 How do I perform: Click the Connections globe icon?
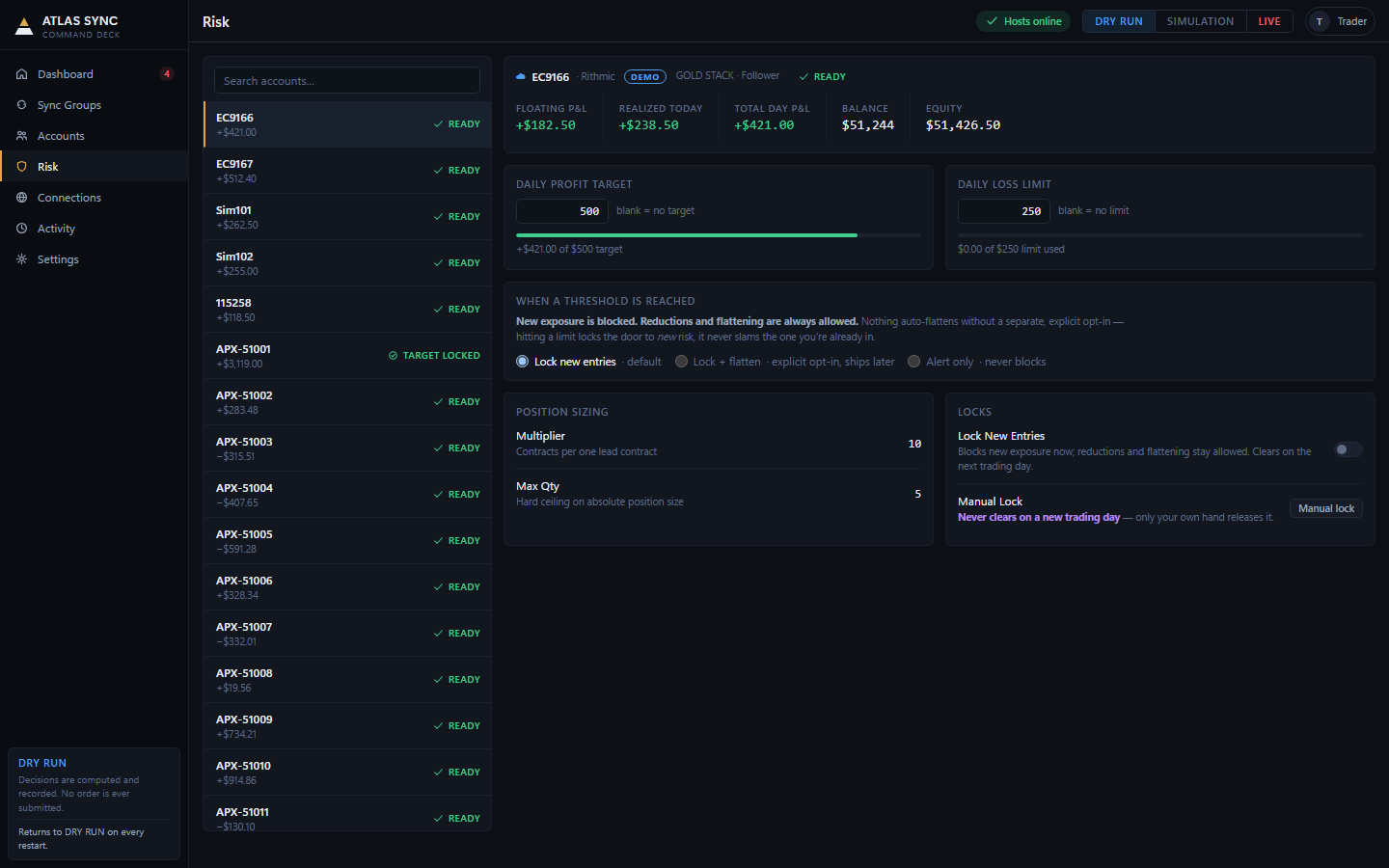coord(21,198)
